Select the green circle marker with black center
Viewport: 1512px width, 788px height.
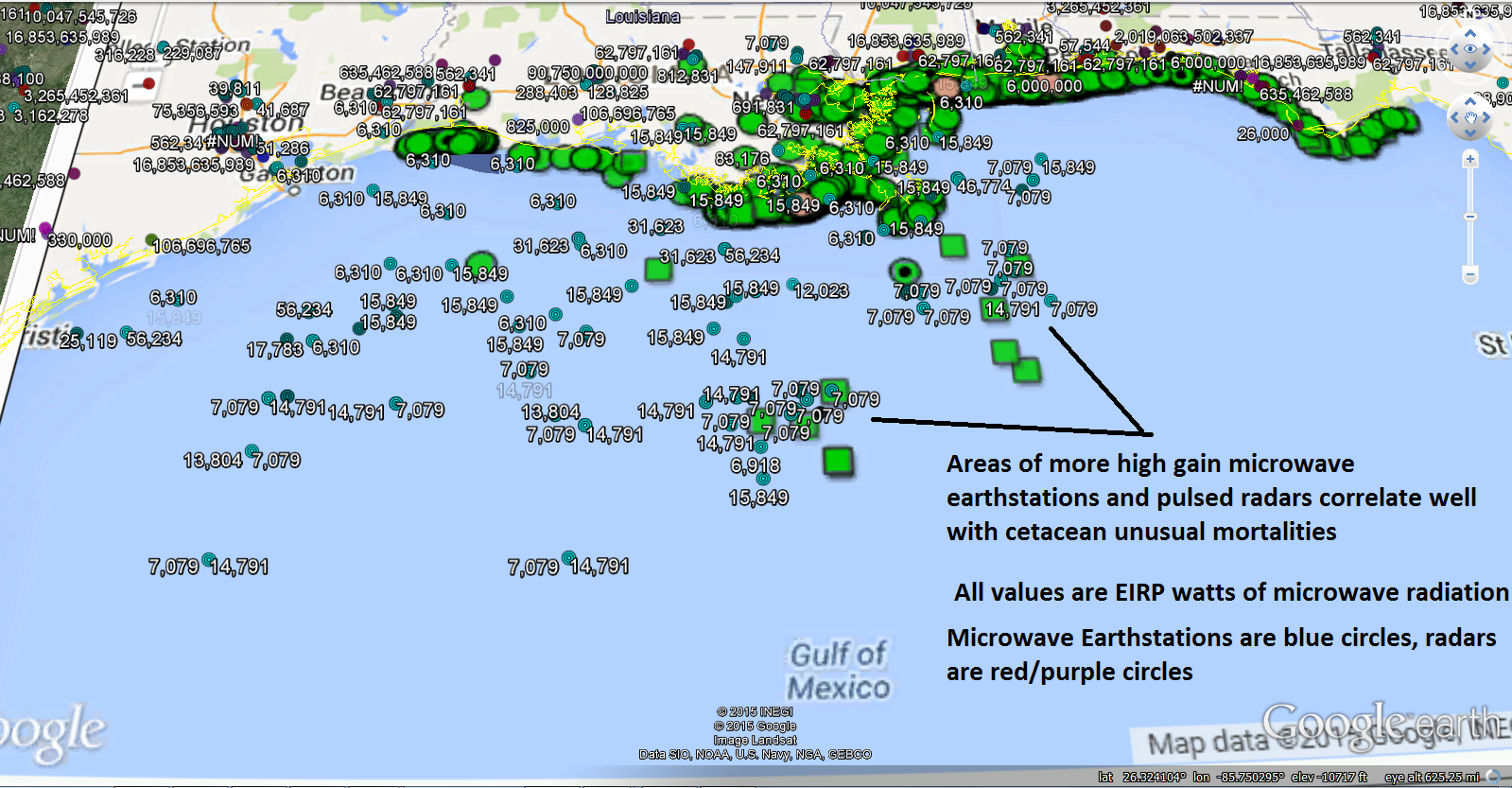click(x=905, y=271)
